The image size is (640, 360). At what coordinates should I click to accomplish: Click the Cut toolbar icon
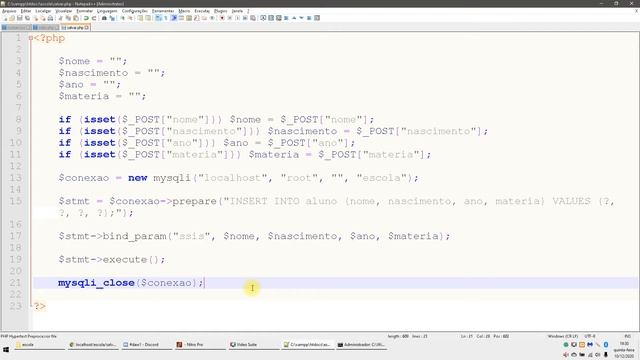[x=60, y=18]
